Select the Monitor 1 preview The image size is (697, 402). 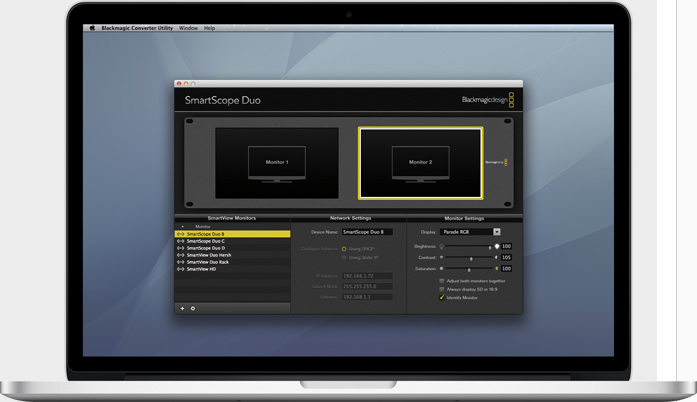277,163
